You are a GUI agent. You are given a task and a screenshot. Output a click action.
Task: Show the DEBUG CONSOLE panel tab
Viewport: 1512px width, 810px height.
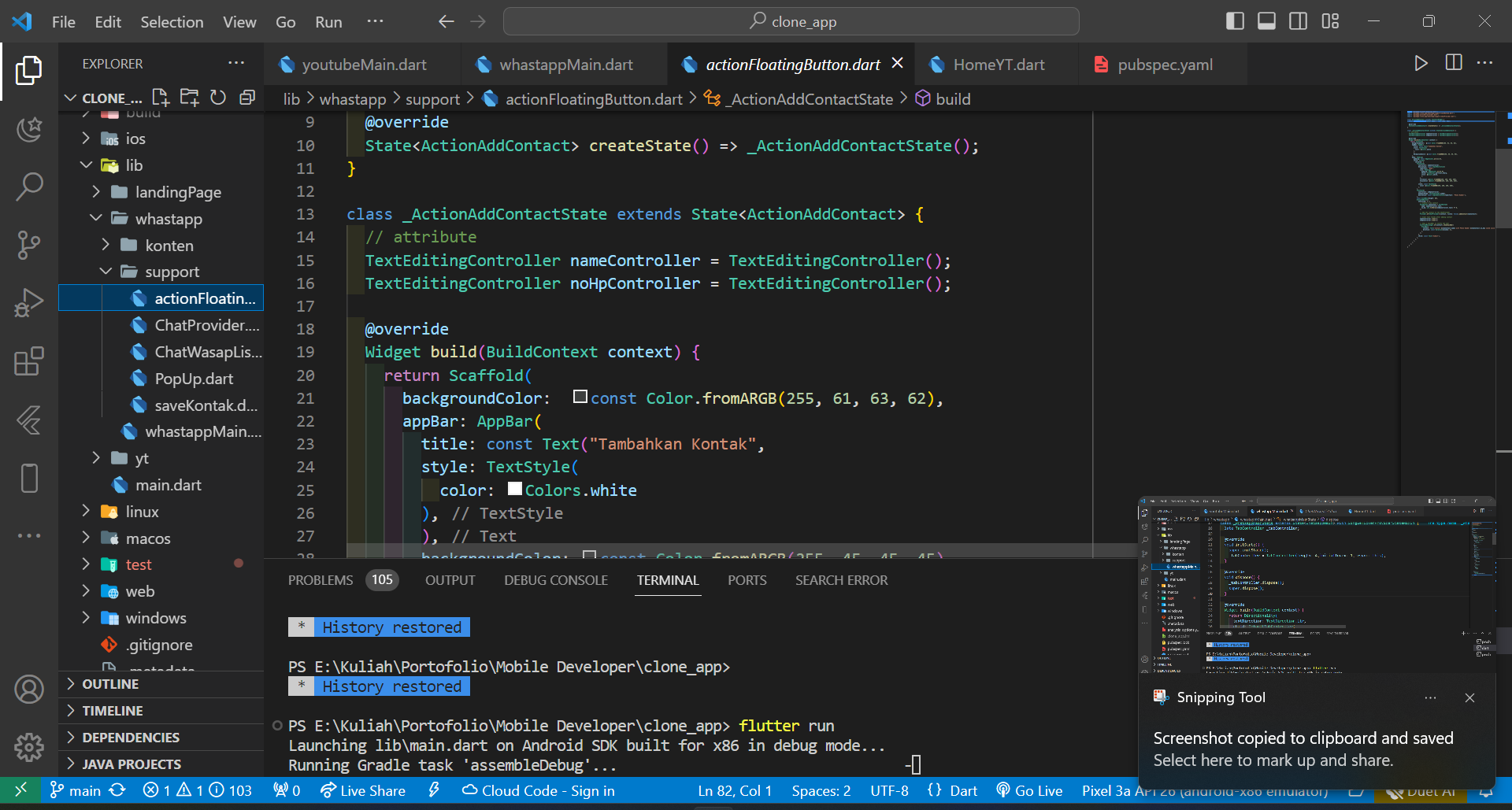tap(556, 580)
